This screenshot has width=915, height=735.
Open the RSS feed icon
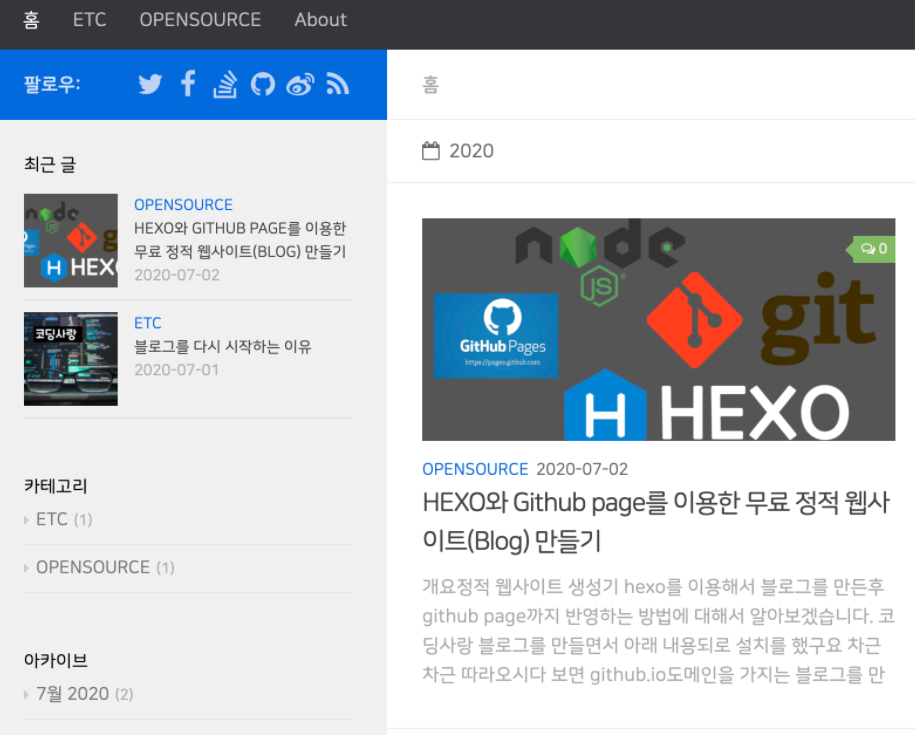338,84
